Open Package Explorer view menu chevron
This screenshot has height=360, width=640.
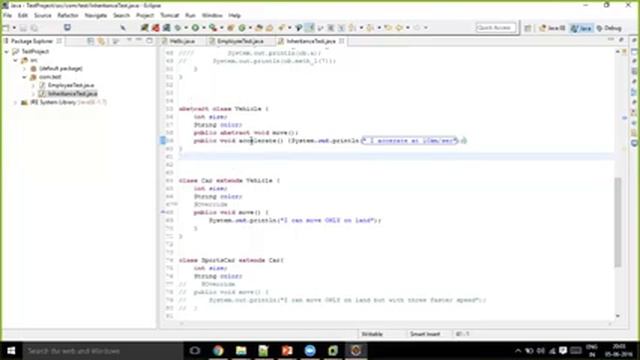[129, 41]
